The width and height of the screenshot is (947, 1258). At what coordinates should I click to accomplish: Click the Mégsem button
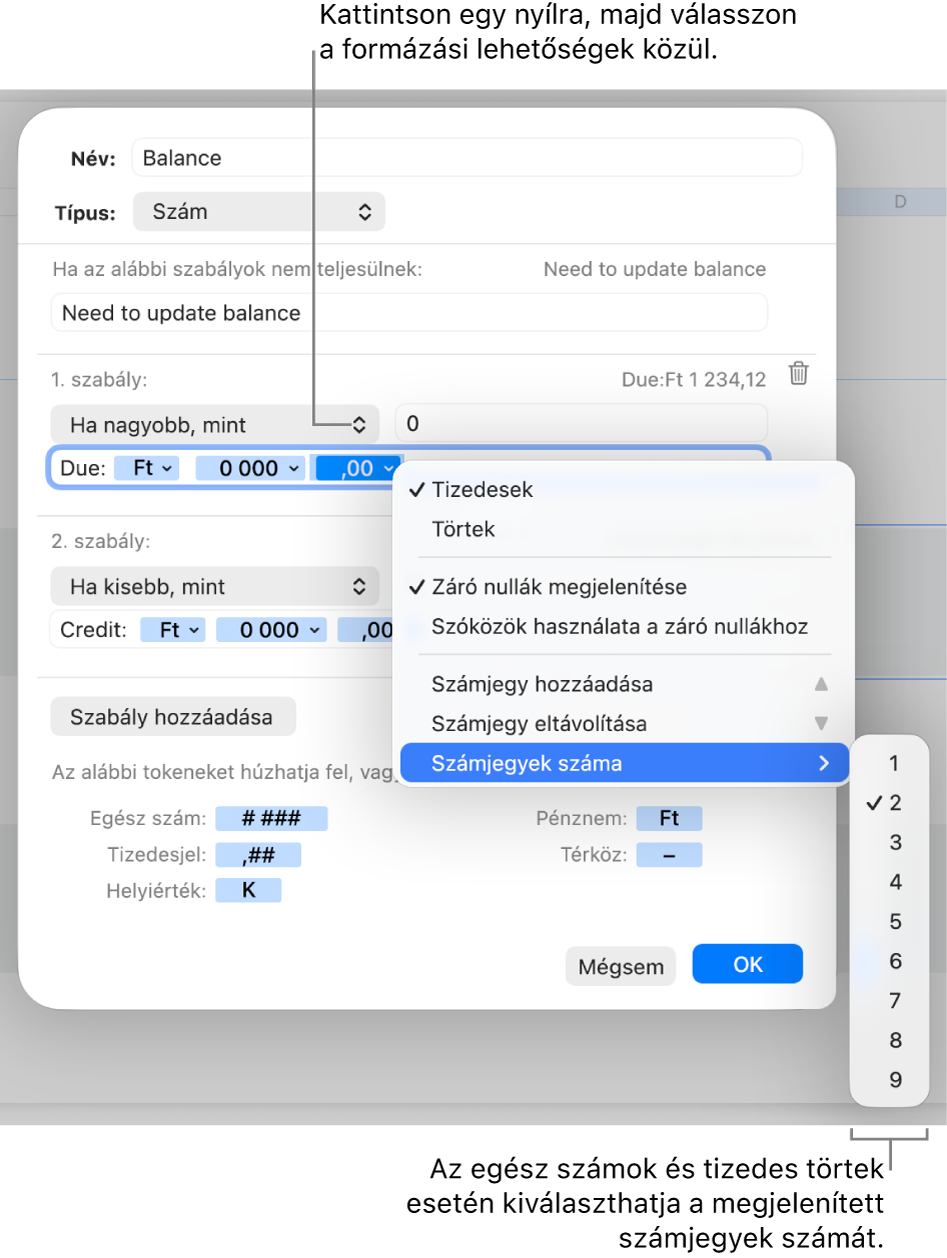(621, 966)
